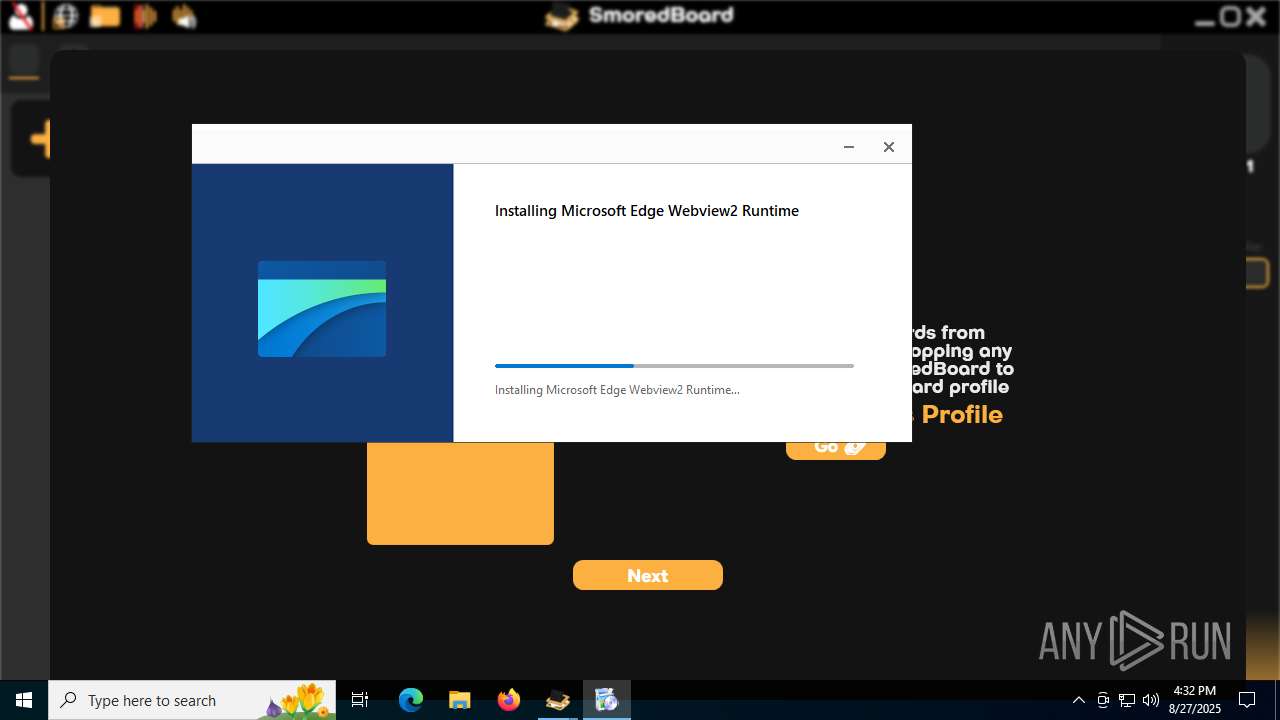Click the crossed-out user icon in SmoredBoard

click(x=21, y=16)
